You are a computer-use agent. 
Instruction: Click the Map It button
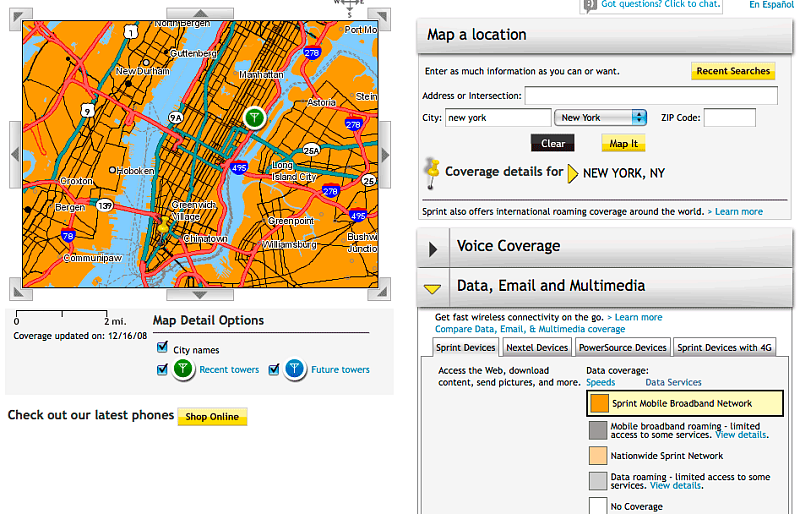[x=623, y=143]
